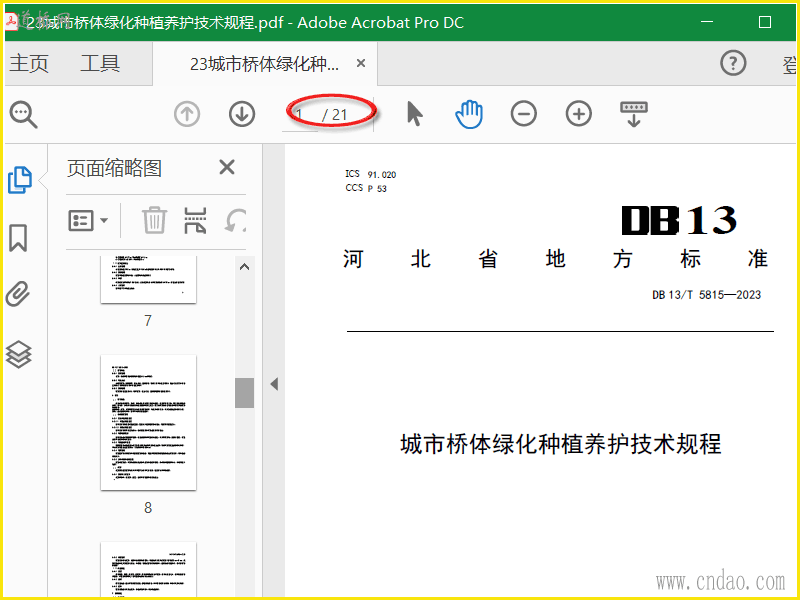Activate the Hand pan tool
The width and height of the screenshot is (800, 600).
click(469, 114)
